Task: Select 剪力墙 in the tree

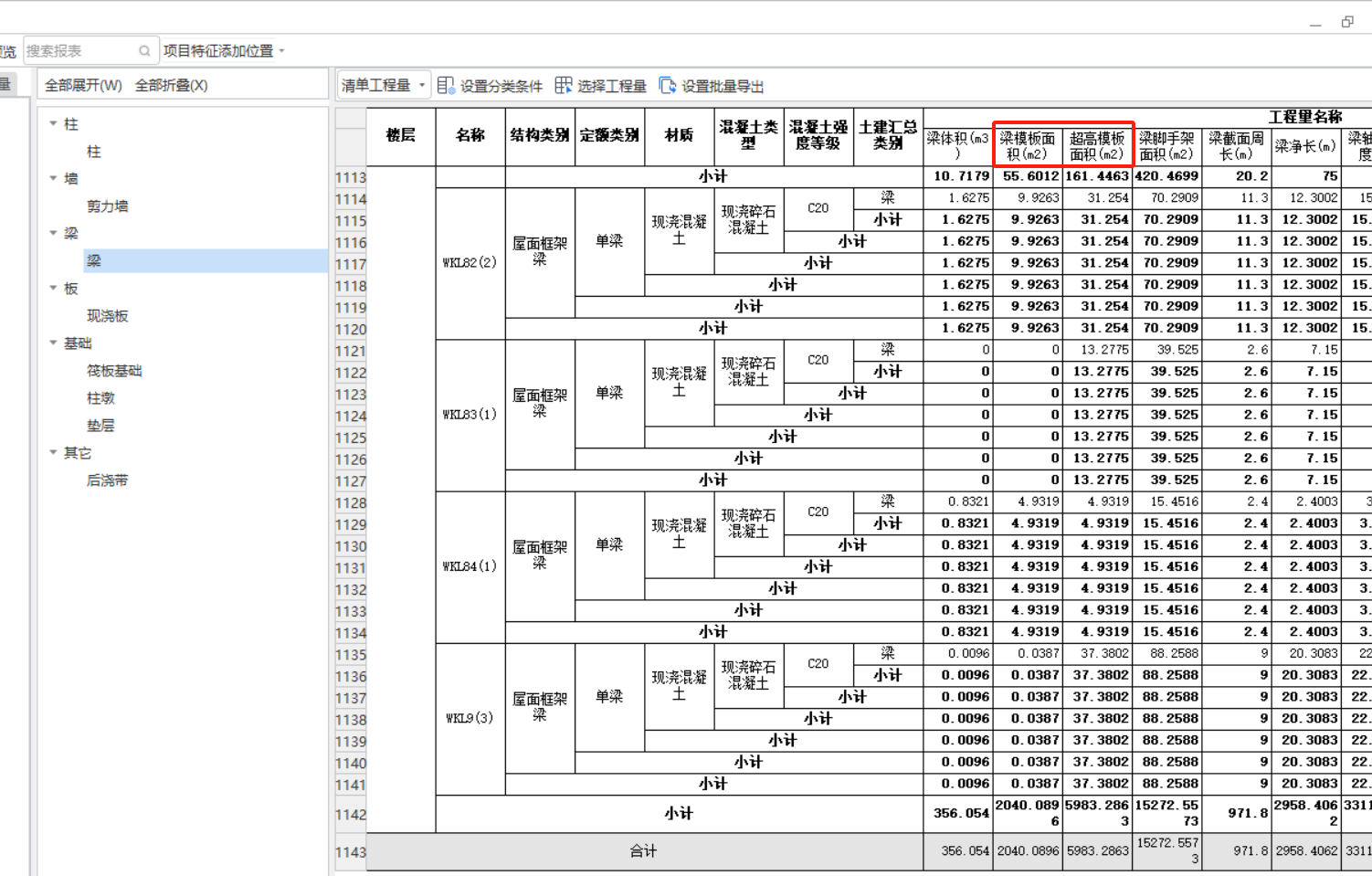Action: pos(108,206)
